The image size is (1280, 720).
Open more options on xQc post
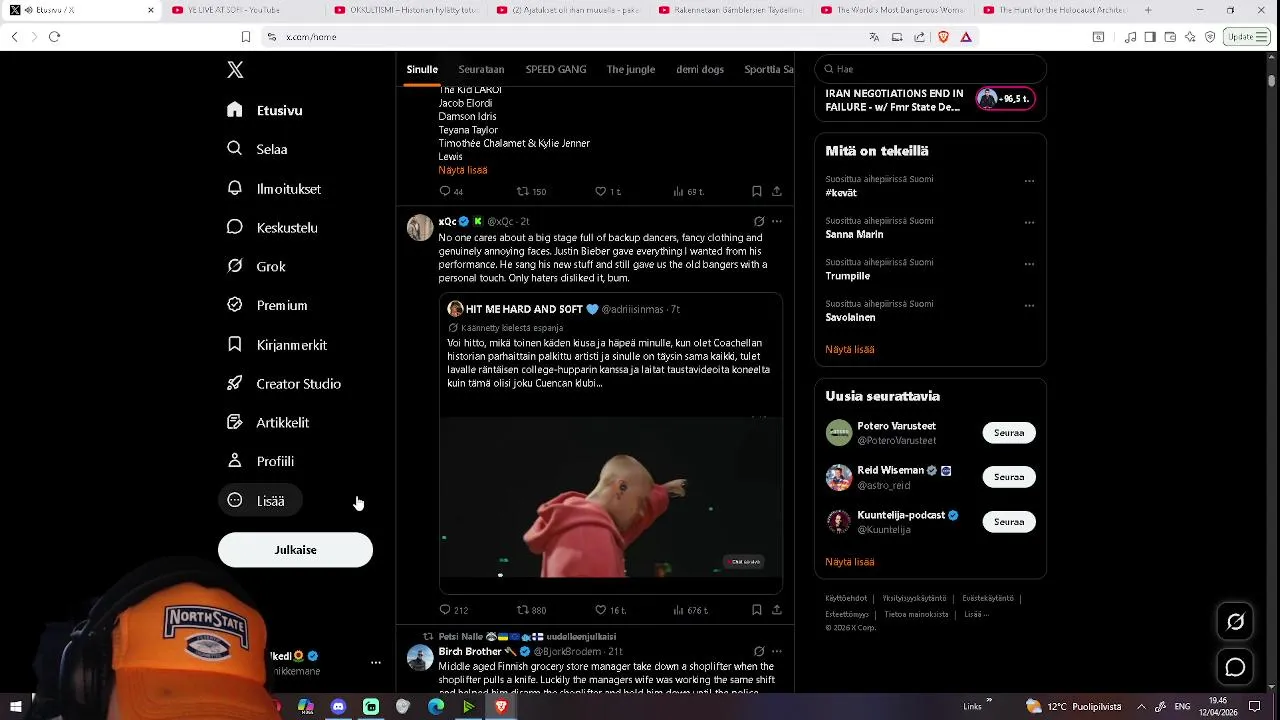coord(777,221)
